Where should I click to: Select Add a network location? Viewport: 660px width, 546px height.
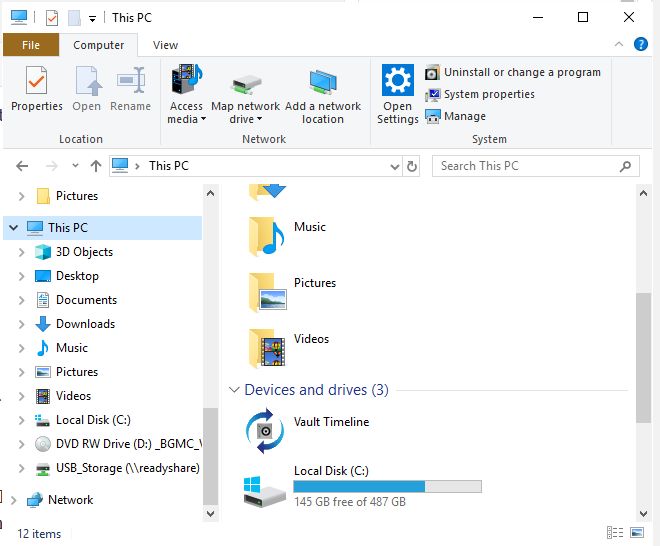(x=323, y=97)
